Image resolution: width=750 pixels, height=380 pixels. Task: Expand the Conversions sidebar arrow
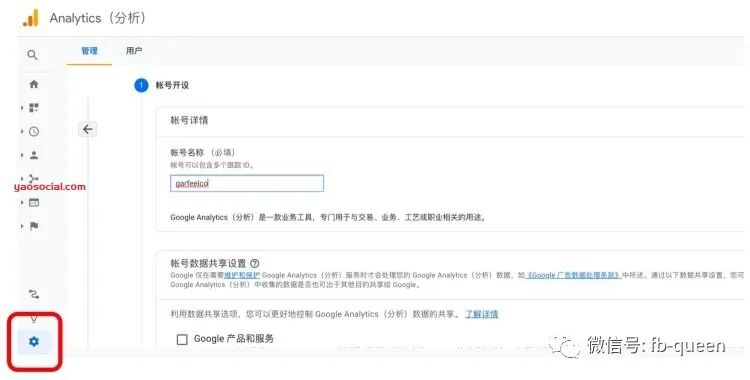click(x=22, y=226)
